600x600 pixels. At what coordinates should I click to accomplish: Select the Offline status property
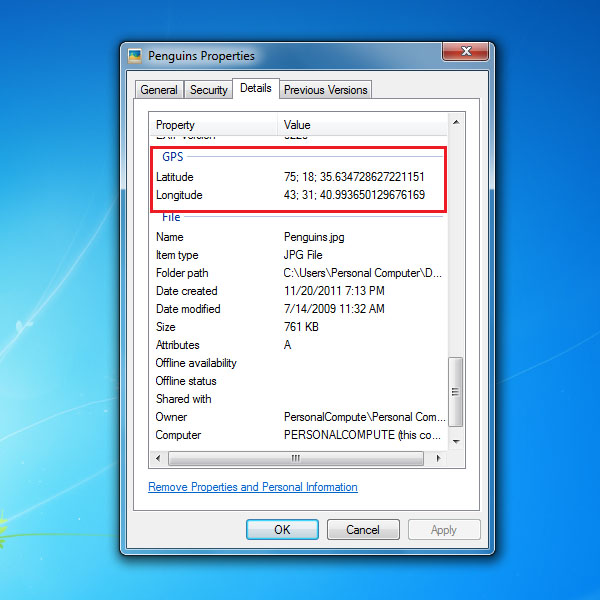tap(186, 381)
